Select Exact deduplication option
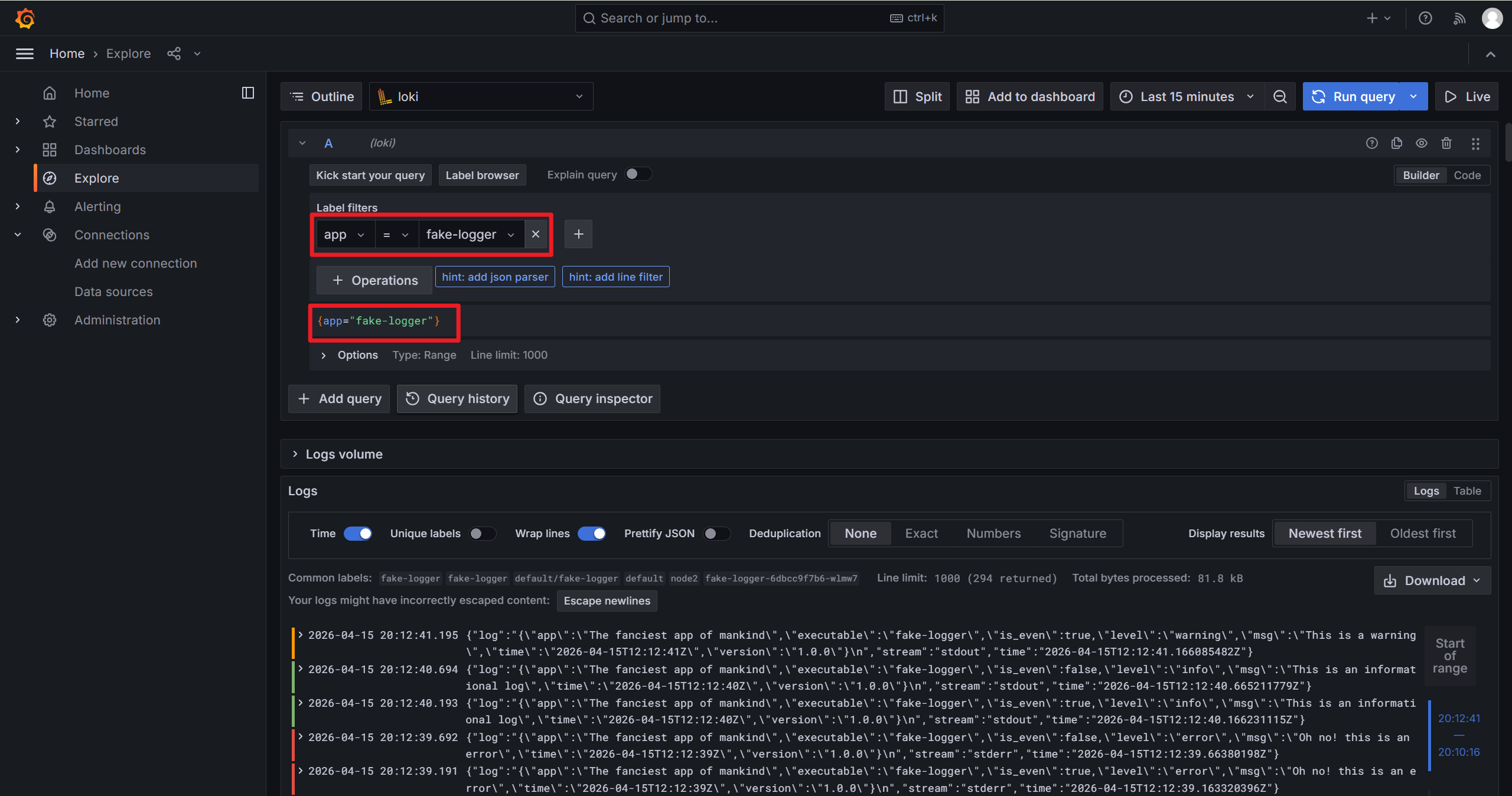Viewport: 1512px width, 796px height. click(921, 534)
